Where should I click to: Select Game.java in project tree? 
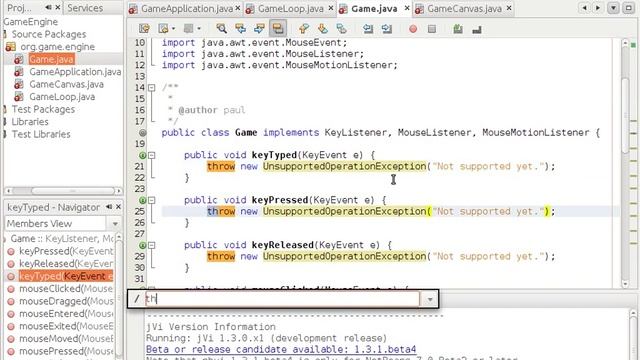click(x=51, y=59)
